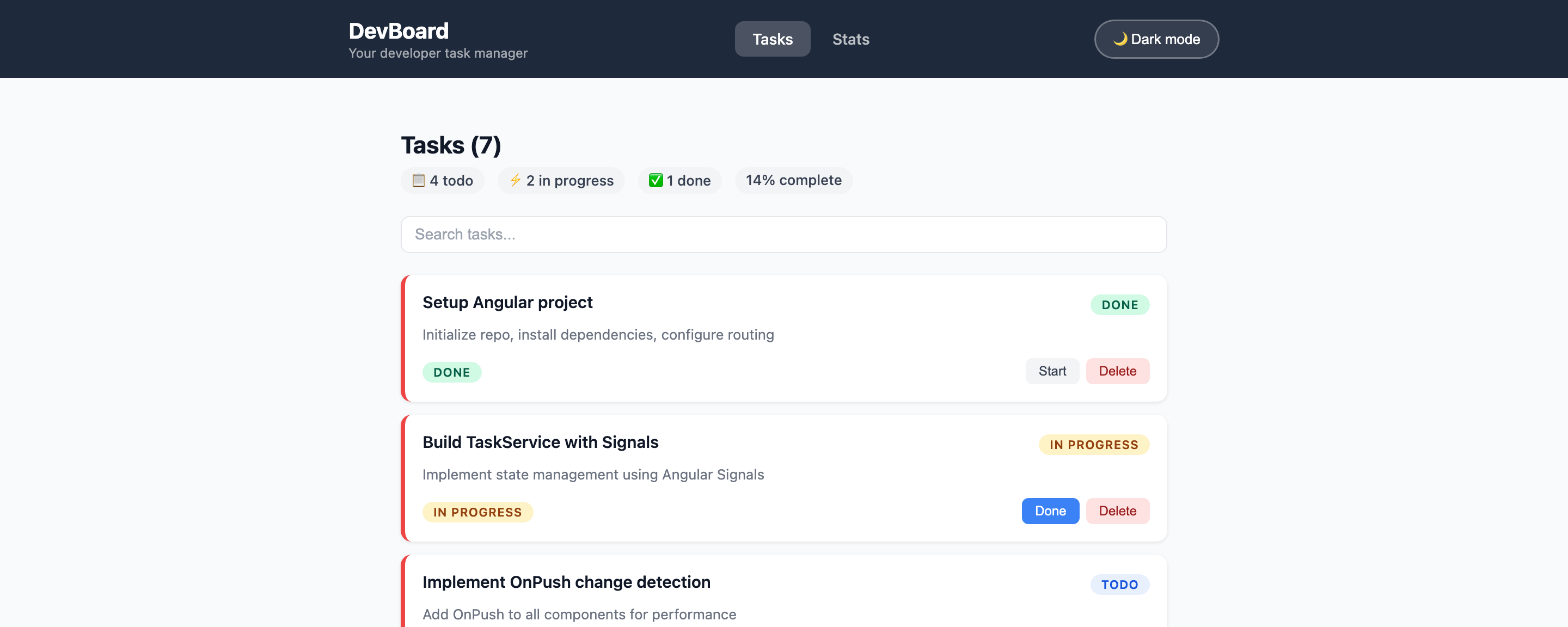Click the DevBoard logo title
The width and height of the screenshot is (1568, 627).
click(x=398, y=30)
